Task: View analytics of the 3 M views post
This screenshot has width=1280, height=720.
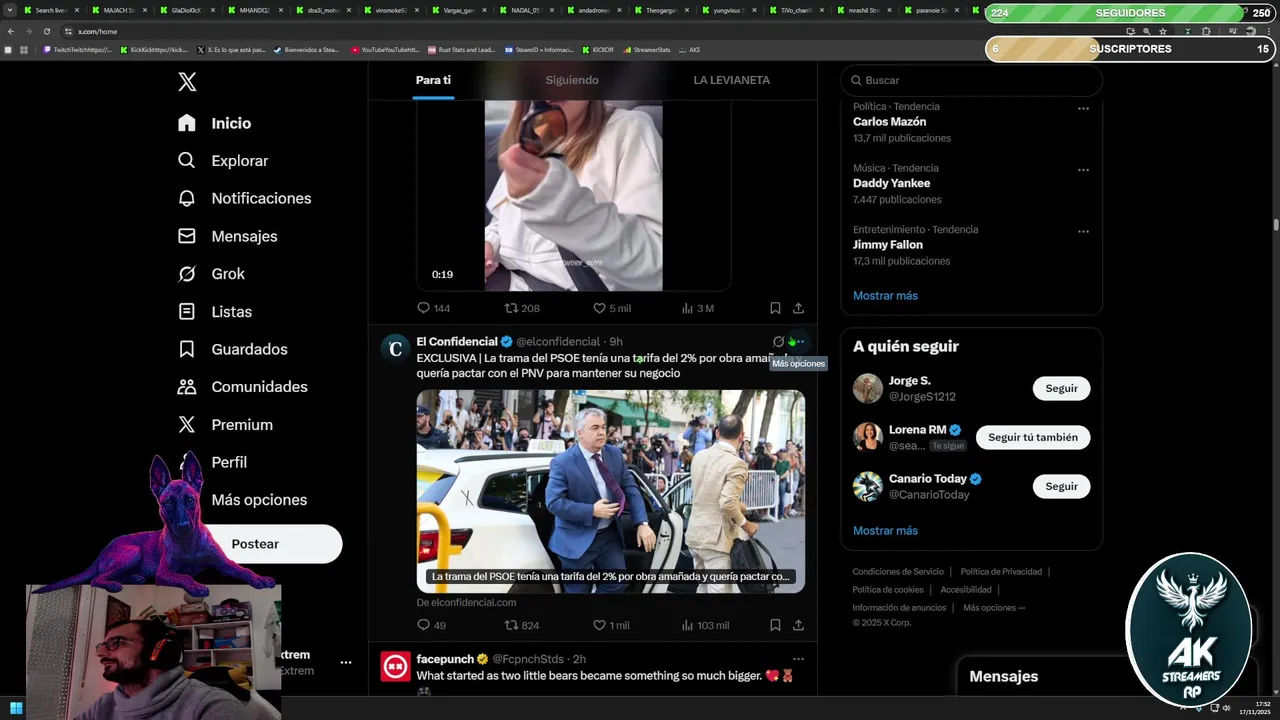Action: (697, 308)
